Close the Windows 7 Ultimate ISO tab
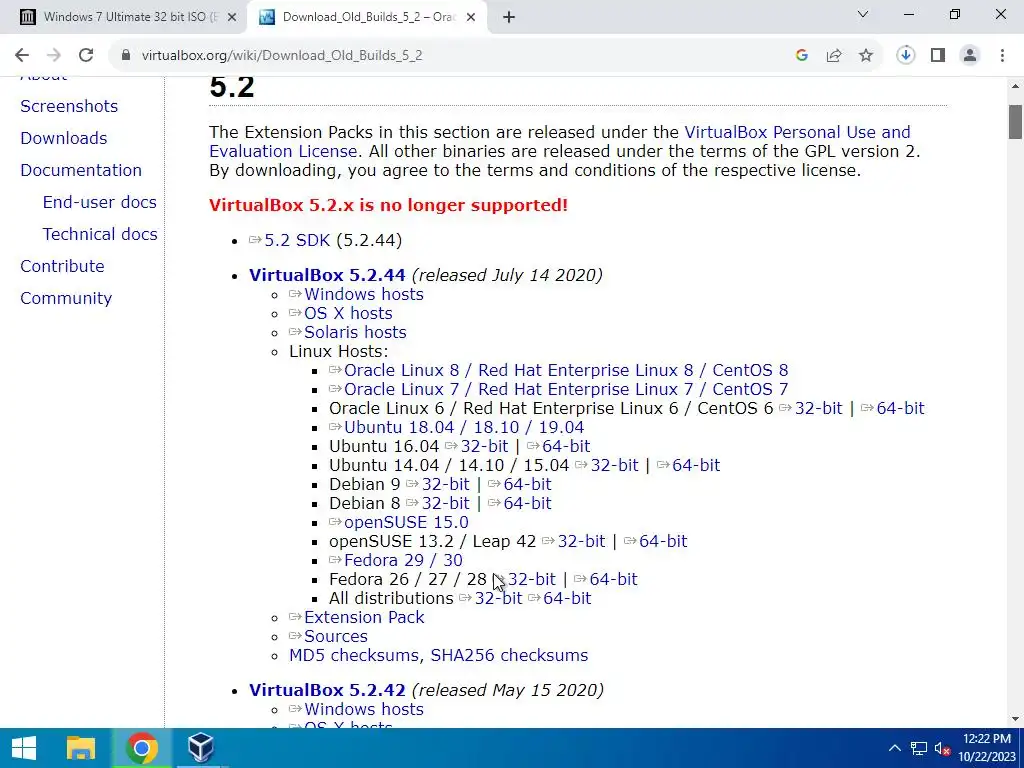 coord(232,18)
